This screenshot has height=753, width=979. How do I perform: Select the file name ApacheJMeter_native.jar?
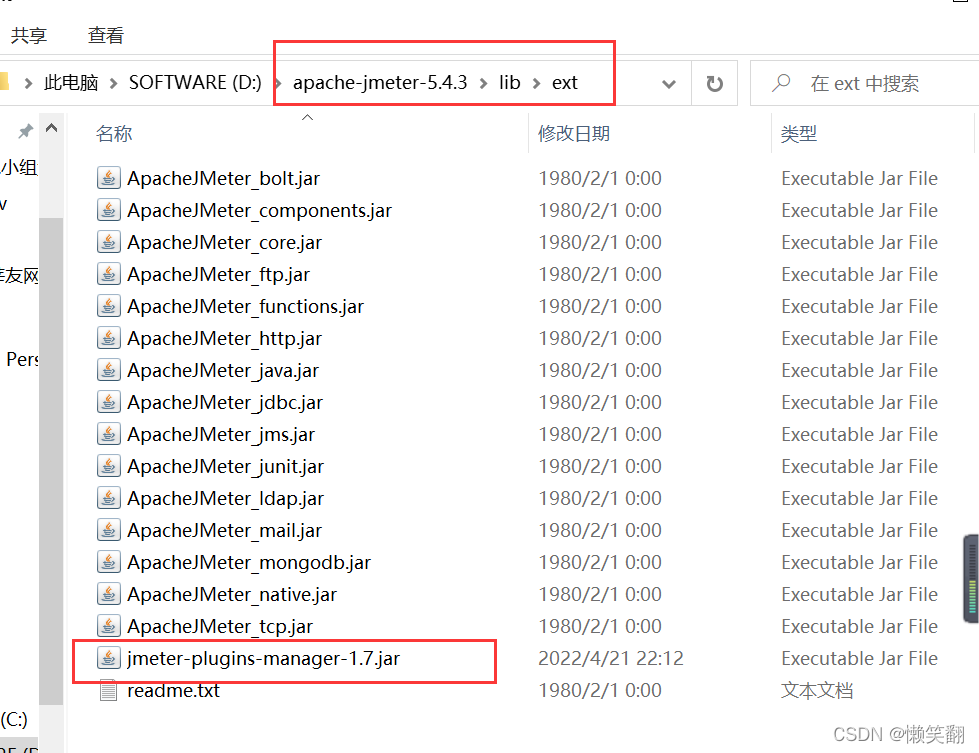pos(232,594)
